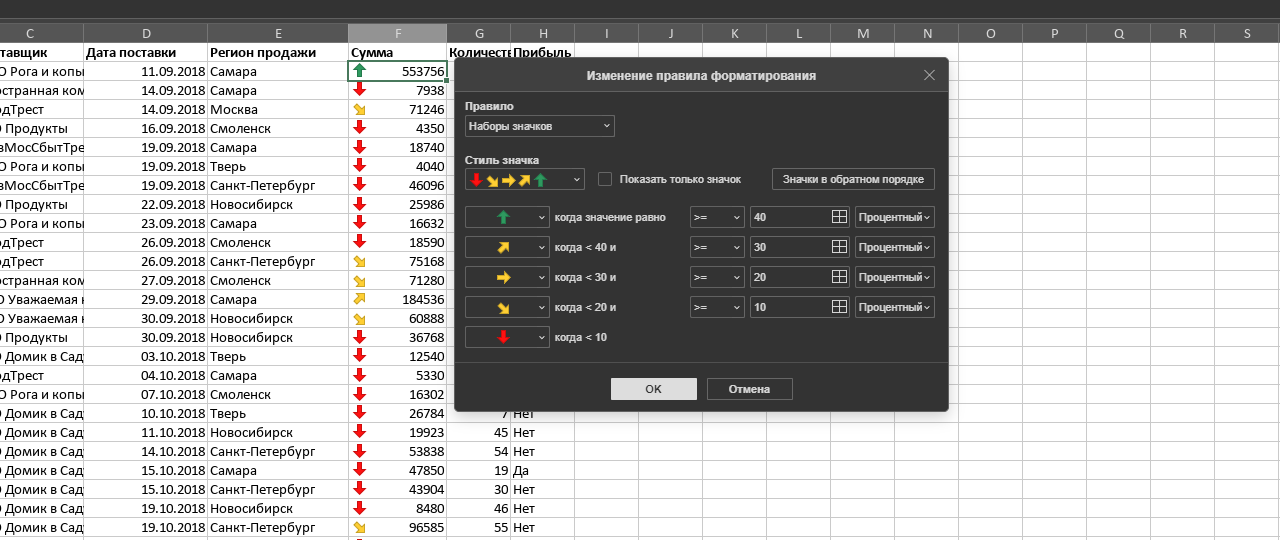Image resolution: width=1280 pixels, height=540 pixels.
Task: Open the icon style 'Стиль значка' dropdown
Action: coord(525,179)
